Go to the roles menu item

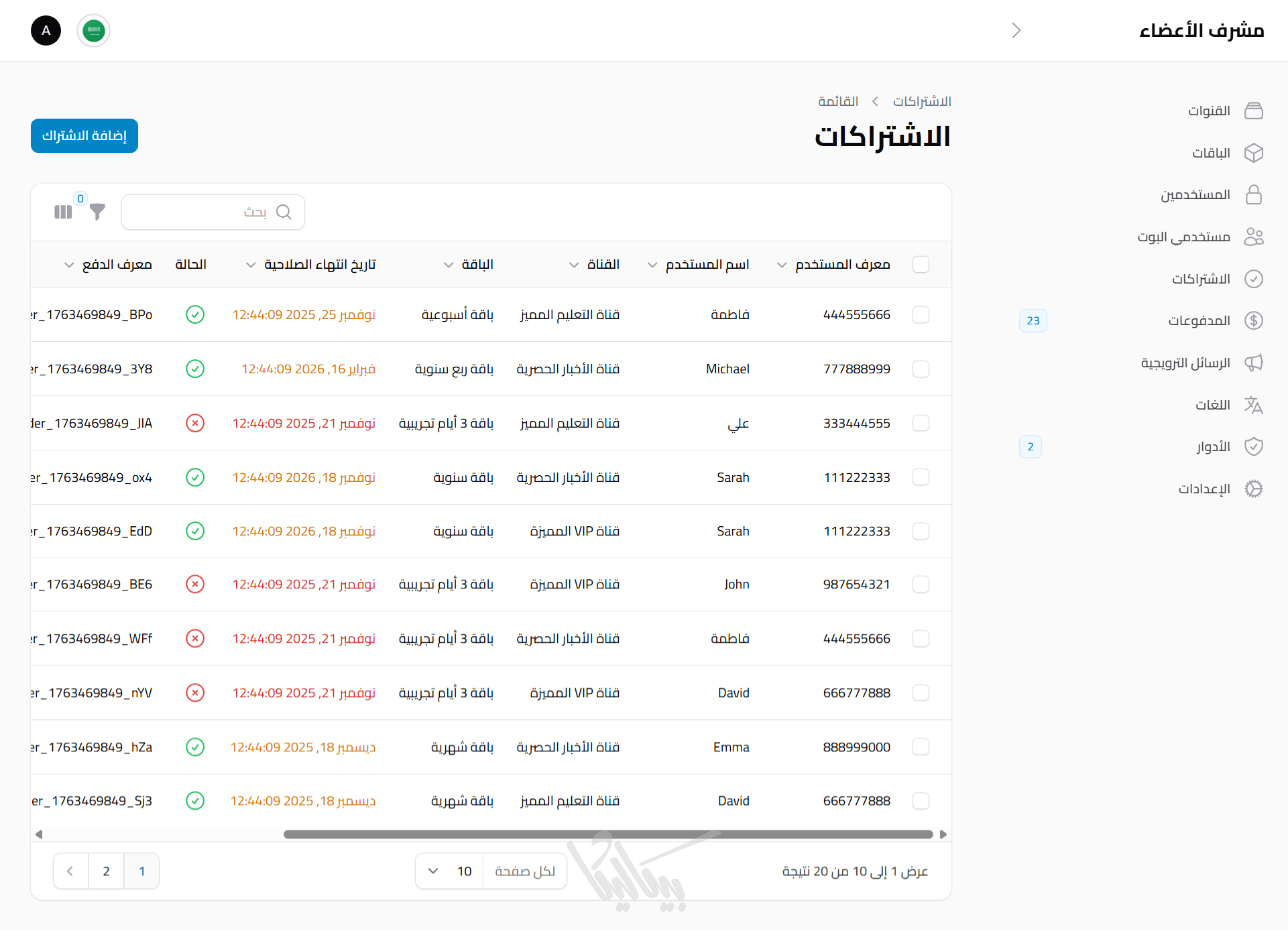tap(1213, 447)
